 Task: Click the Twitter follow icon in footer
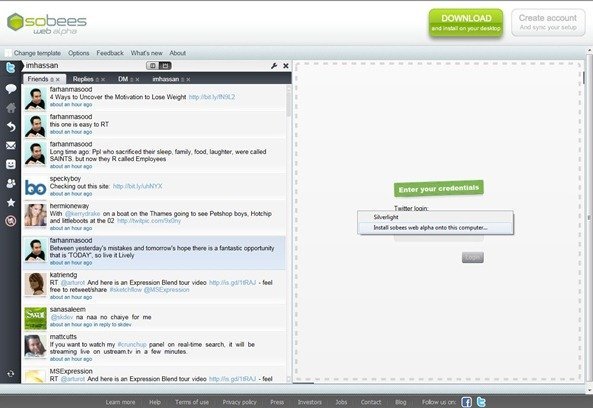click(x=481, y=402)
